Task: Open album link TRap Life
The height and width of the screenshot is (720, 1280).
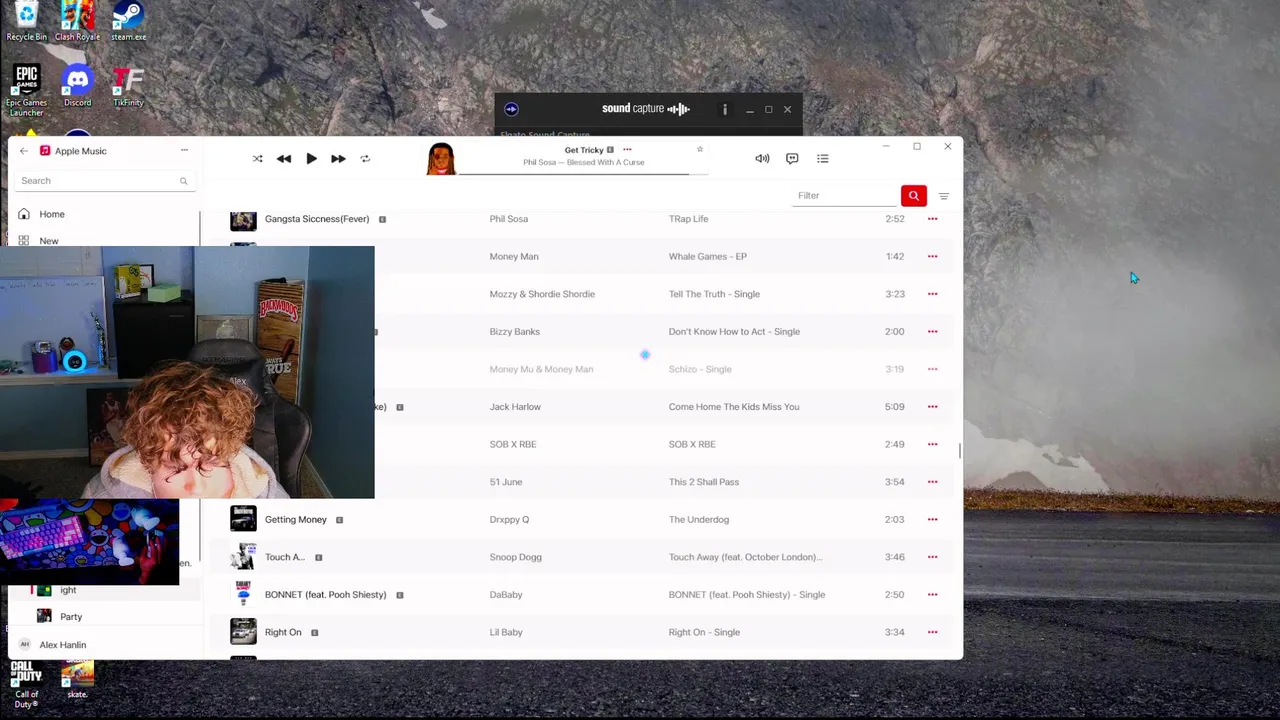Action: (x=688, y=219)
